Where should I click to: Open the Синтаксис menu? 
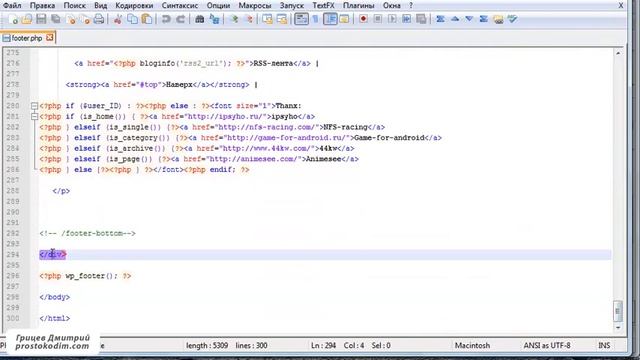tap(180, 5)
